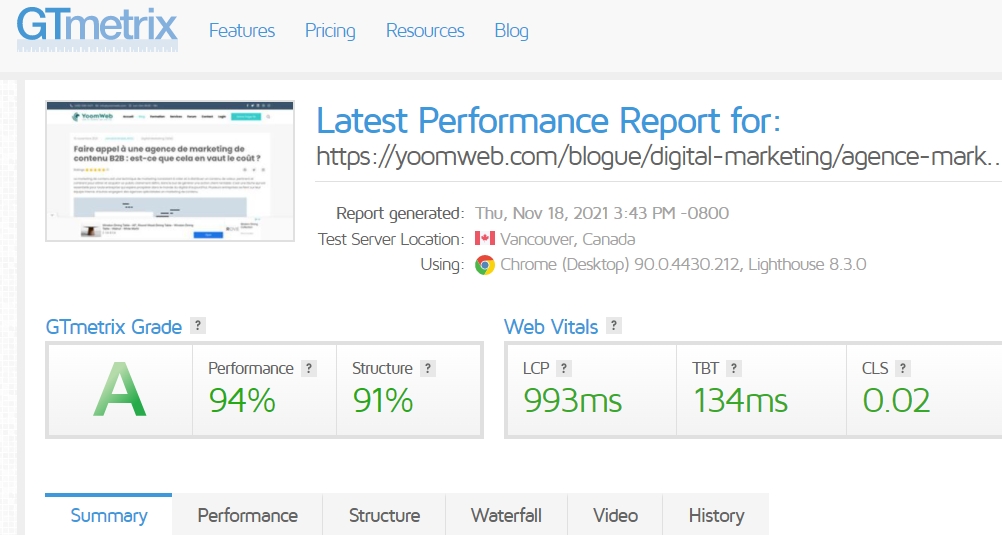1002x535 pixels.
Task: Click the CLS help question mark
Action: pos(903,368)
